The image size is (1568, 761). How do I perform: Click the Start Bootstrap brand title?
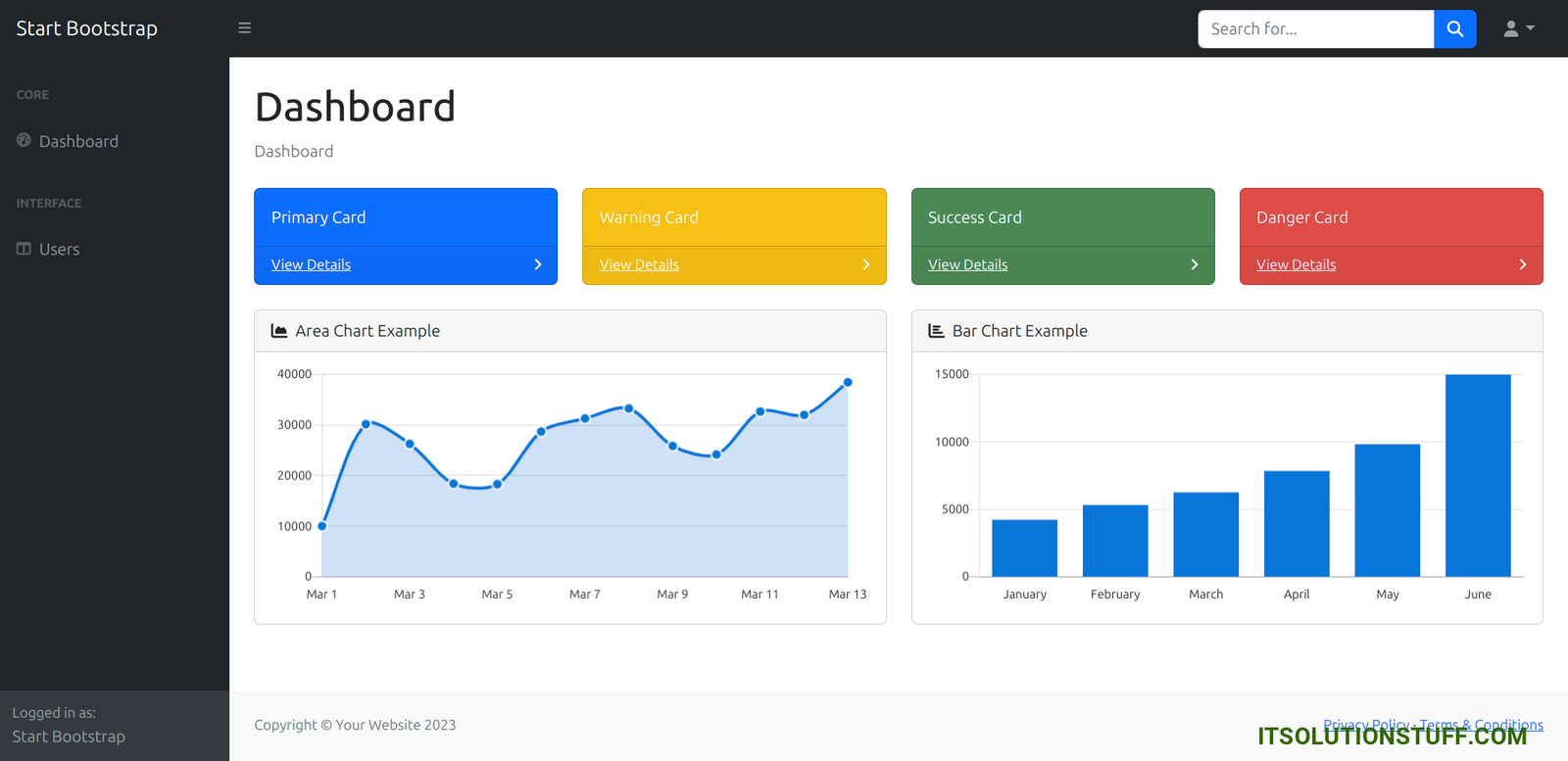(x=86, y=28)
